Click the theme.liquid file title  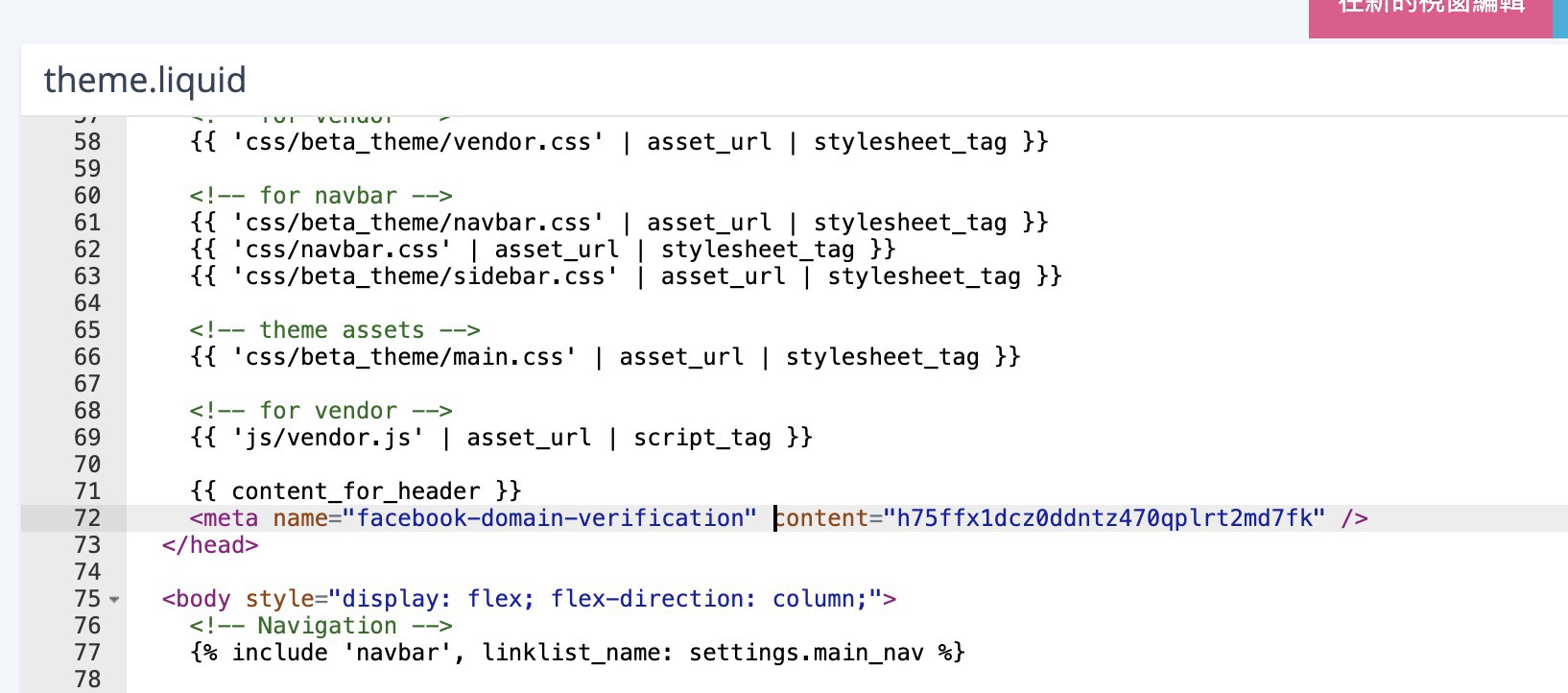145,80
